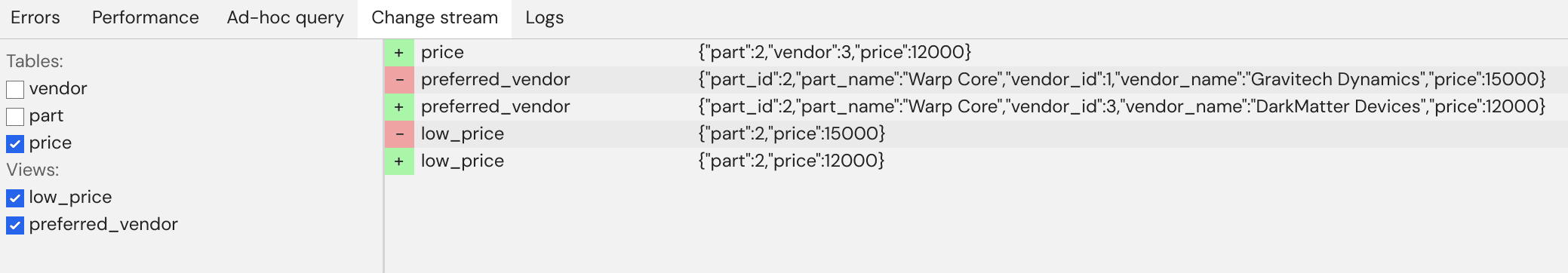The width and height of the screenshot is (1568, 273).
Task: Click the low_price JSON with price 12000
Action: [x=792, y=161]
